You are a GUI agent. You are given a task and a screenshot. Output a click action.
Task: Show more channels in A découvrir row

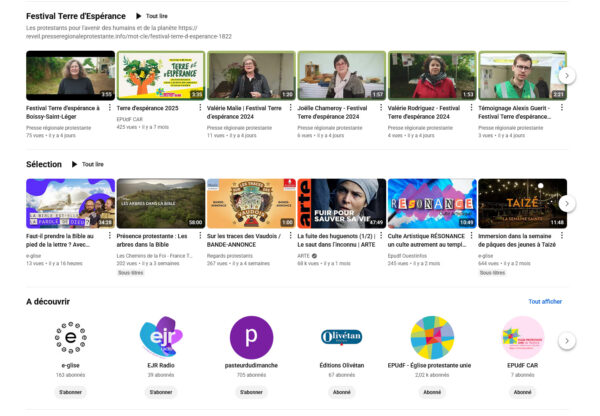click(567, 341)
